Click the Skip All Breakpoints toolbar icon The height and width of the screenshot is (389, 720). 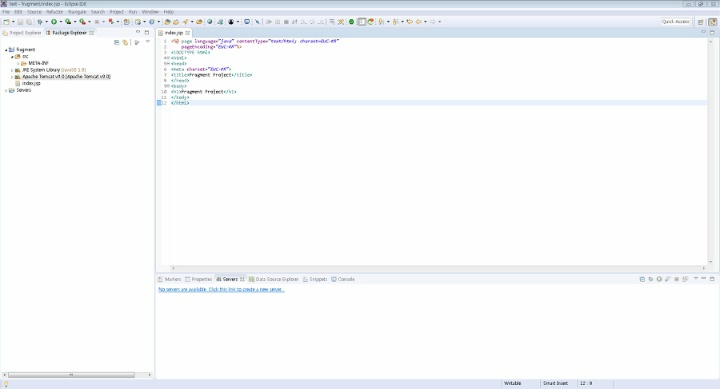(x=258, y=22)
